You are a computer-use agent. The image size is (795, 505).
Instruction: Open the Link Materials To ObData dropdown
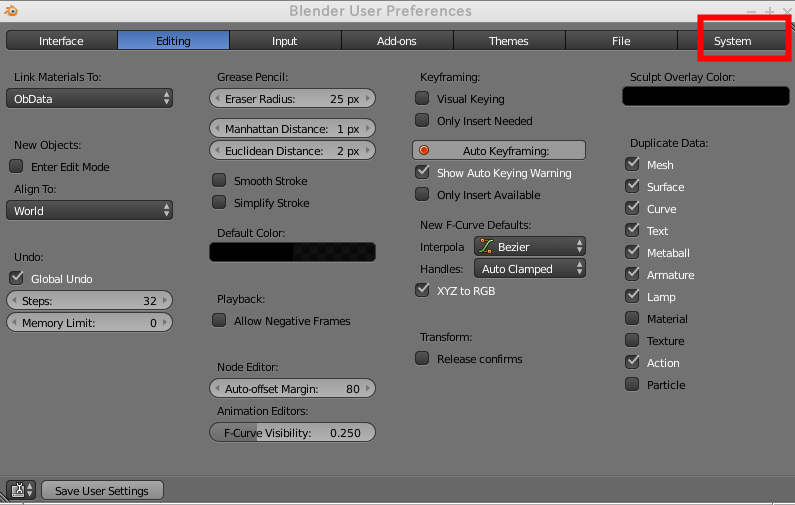pos(89,98)
